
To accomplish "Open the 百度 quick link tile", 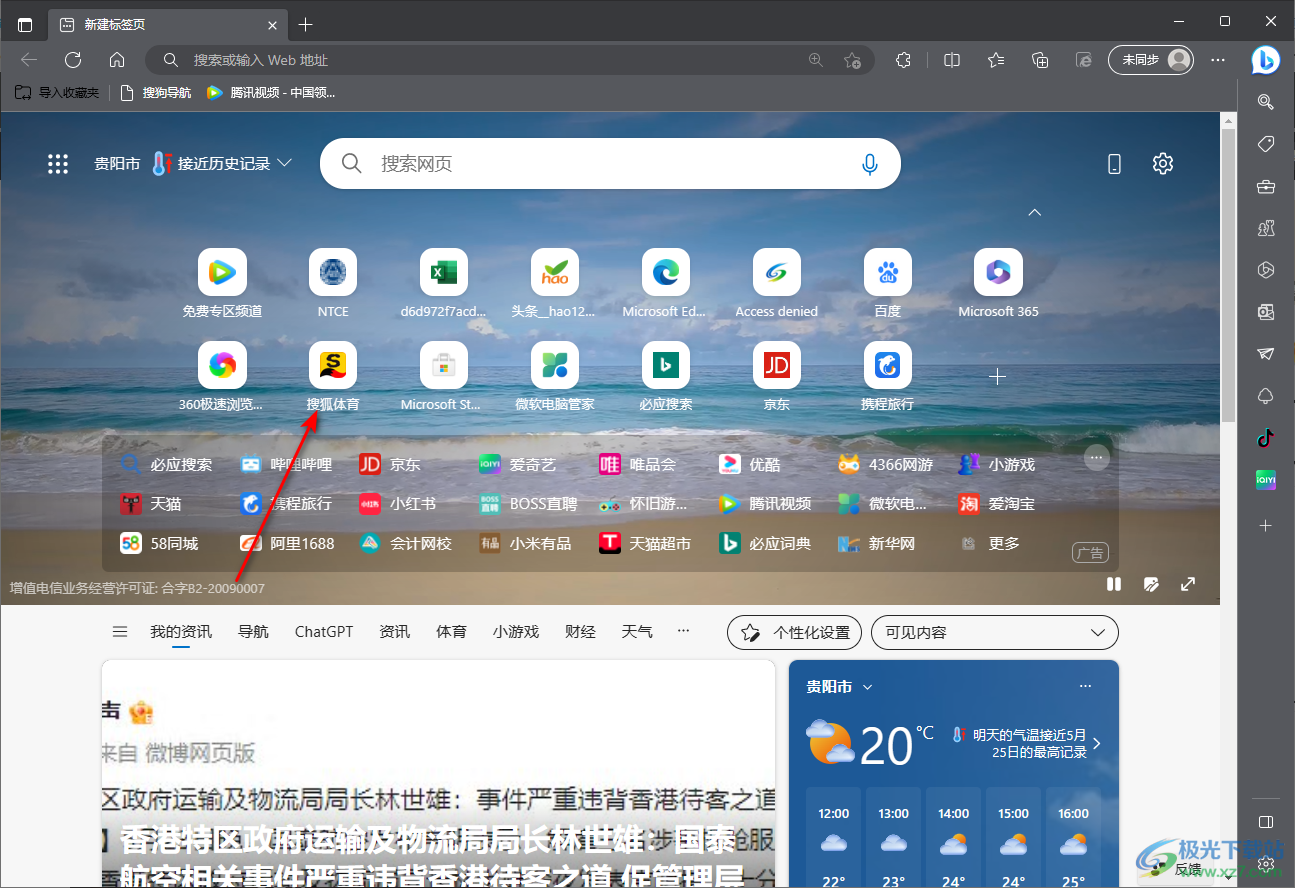I will [888, 283].
